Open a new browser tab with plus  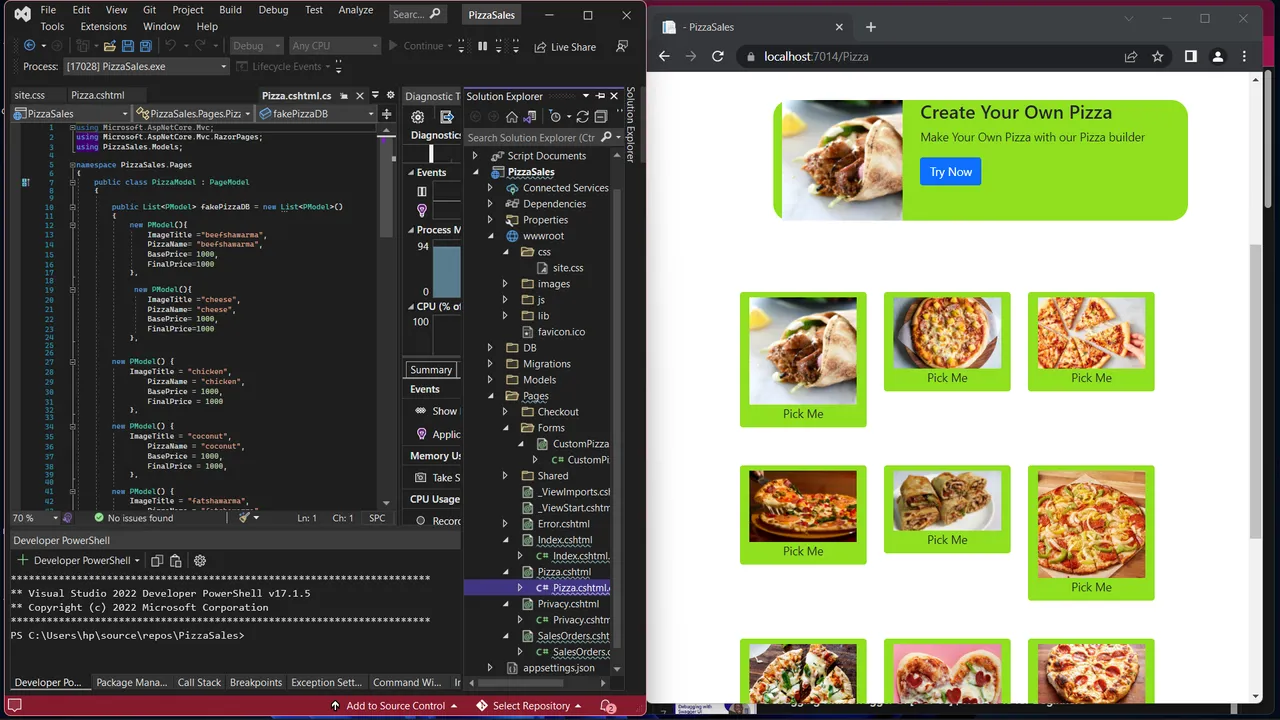870,27
